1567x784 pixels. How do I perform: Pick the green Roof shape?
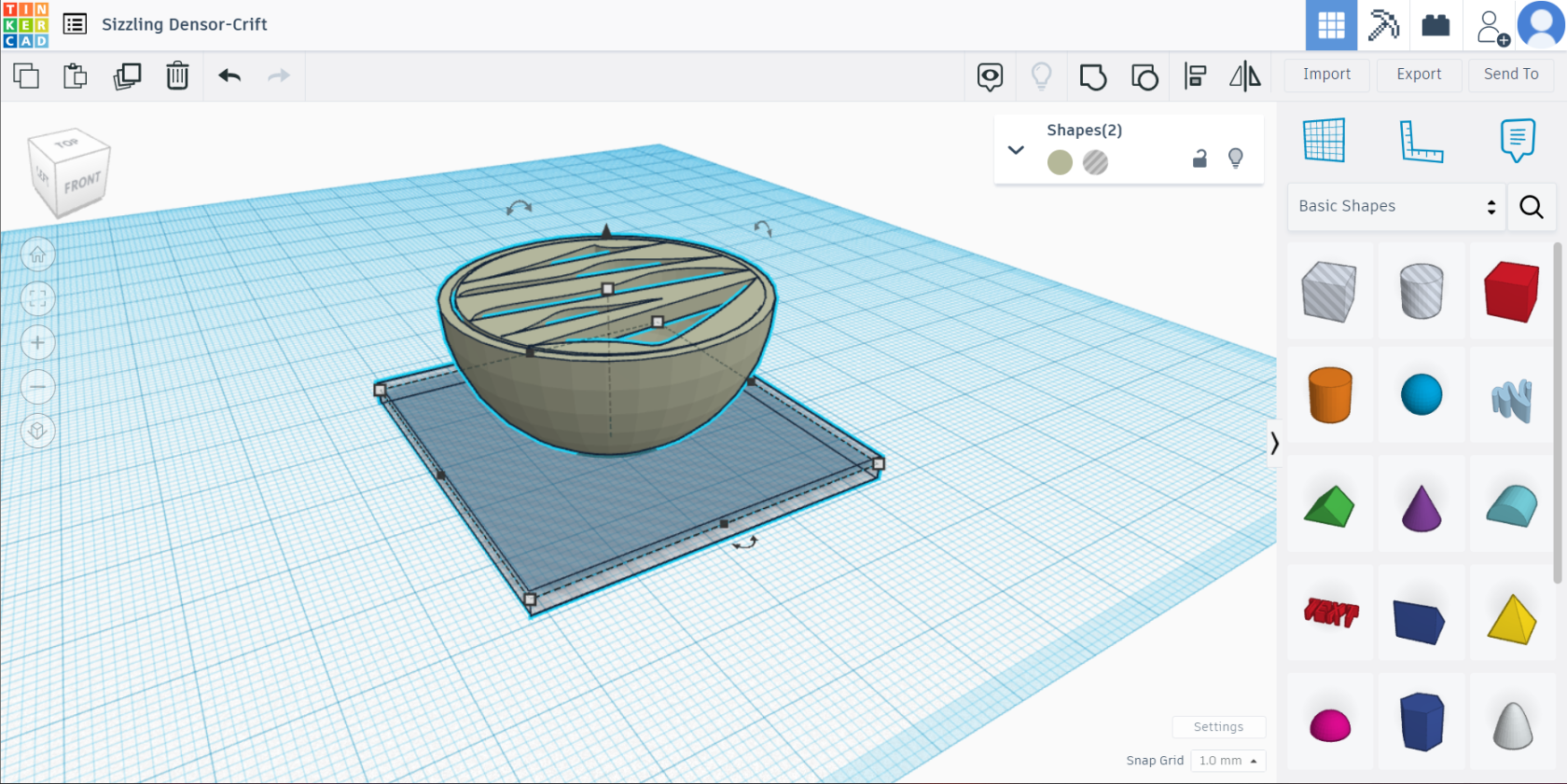1329,506
